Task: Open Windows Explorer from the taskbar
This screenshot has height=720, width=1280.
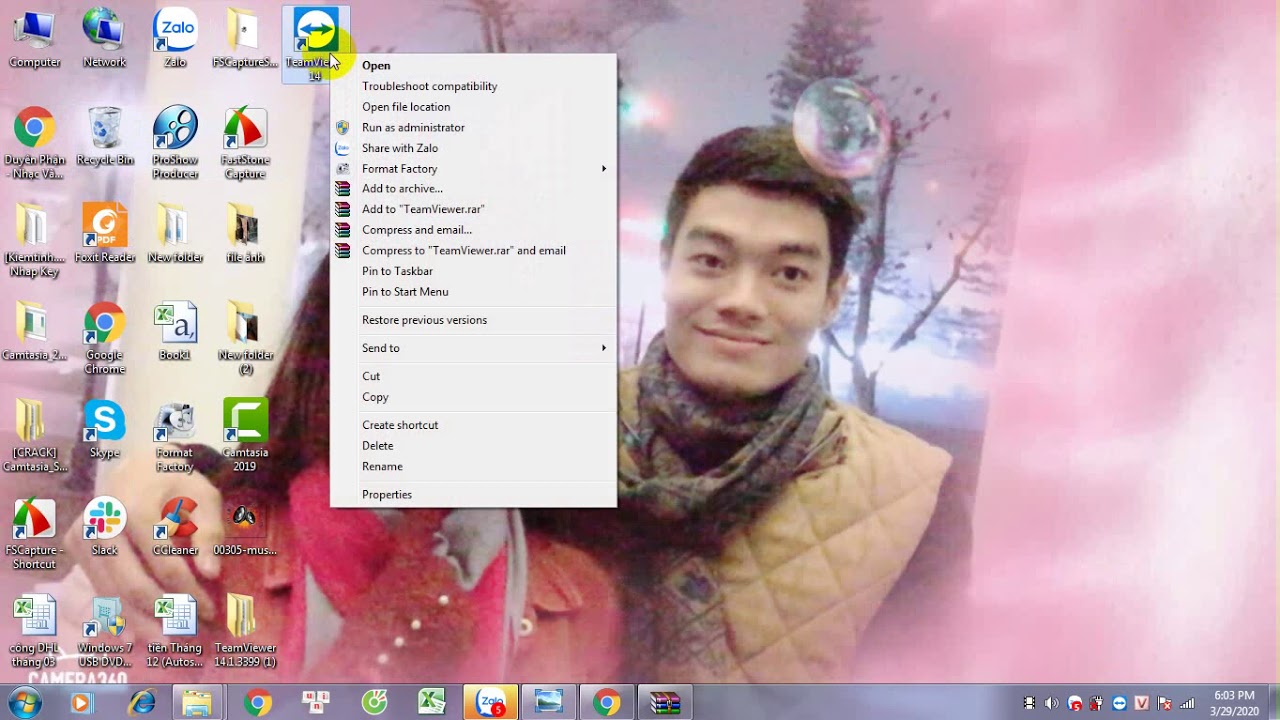Action: (x=197, y=703)
